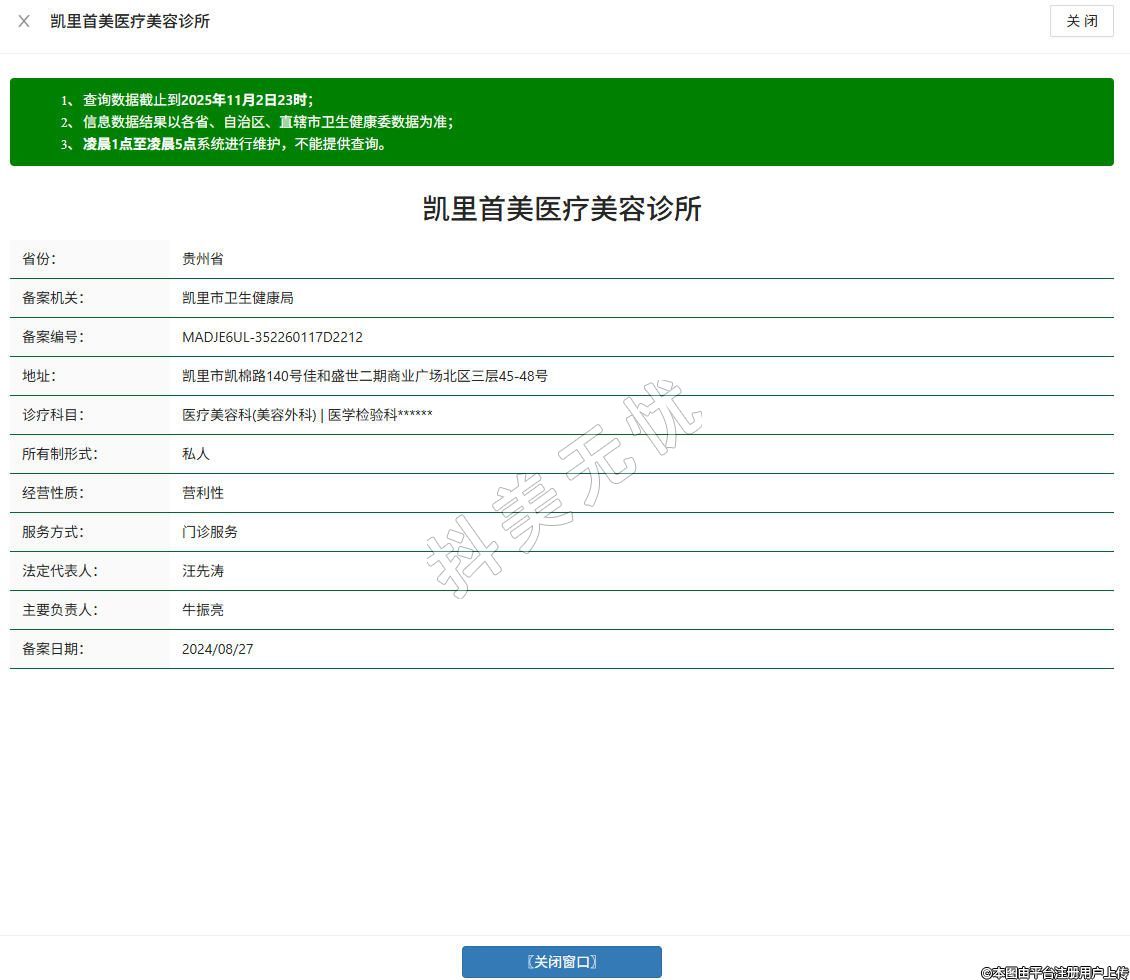This screenshot has height=980, width=1130.
Task: Click the service type value 门诊服务
Action: pyautogui.click(x=210, y=532)
